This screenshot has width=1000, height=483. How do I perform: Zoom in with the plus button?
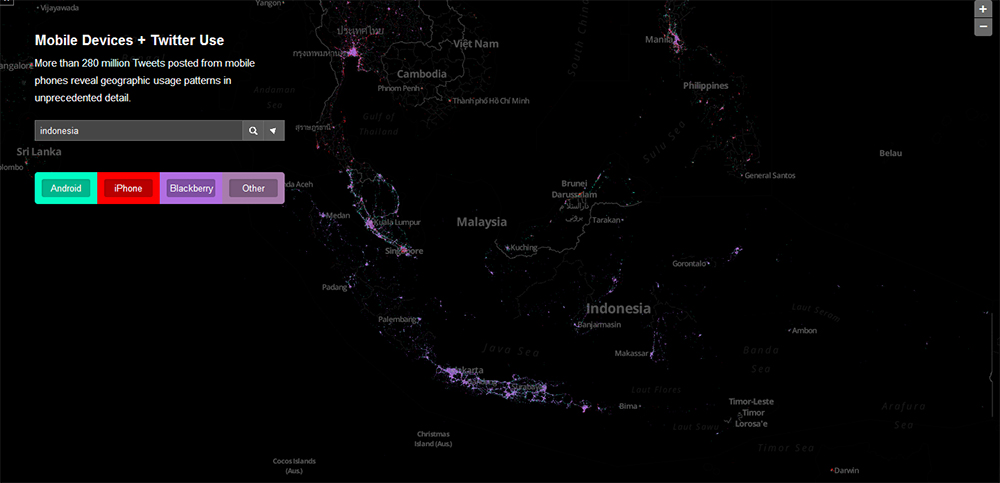pyautogui.click(x=983, y=10)
